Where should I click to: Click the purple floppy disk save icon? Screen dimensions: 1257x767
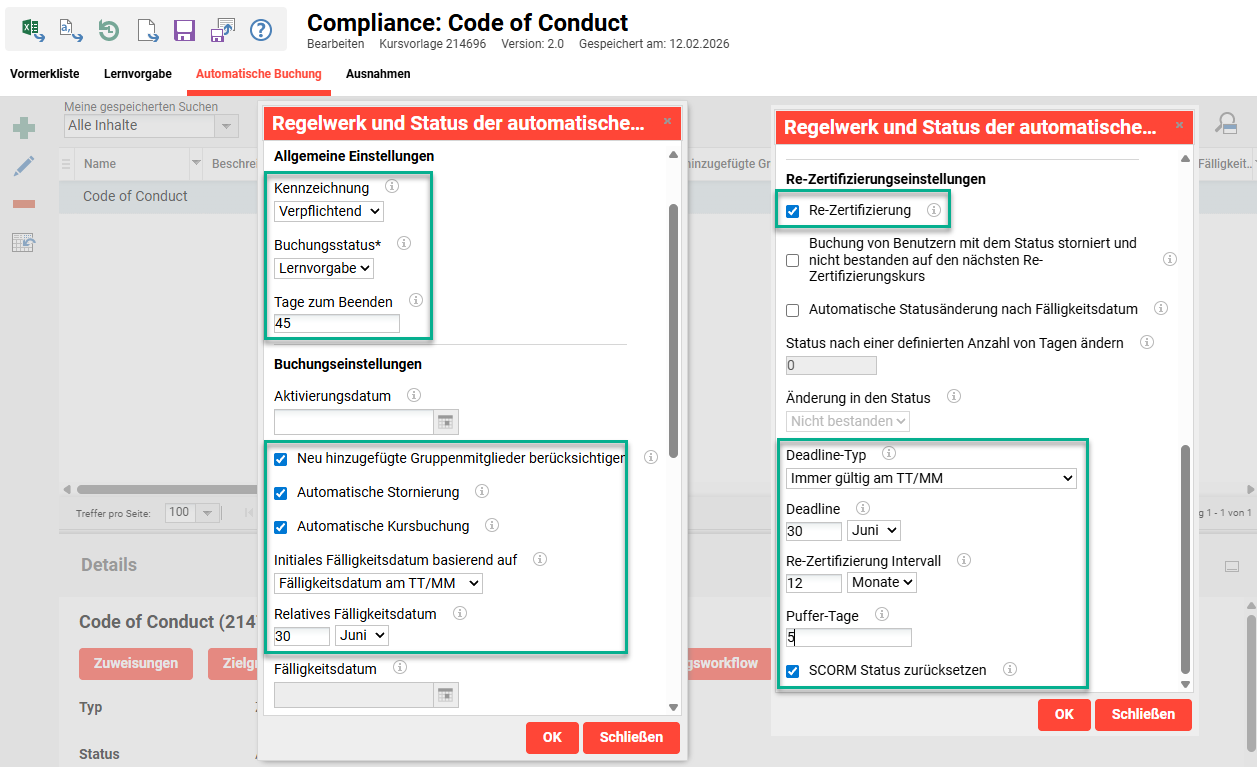tap(184, 30)
